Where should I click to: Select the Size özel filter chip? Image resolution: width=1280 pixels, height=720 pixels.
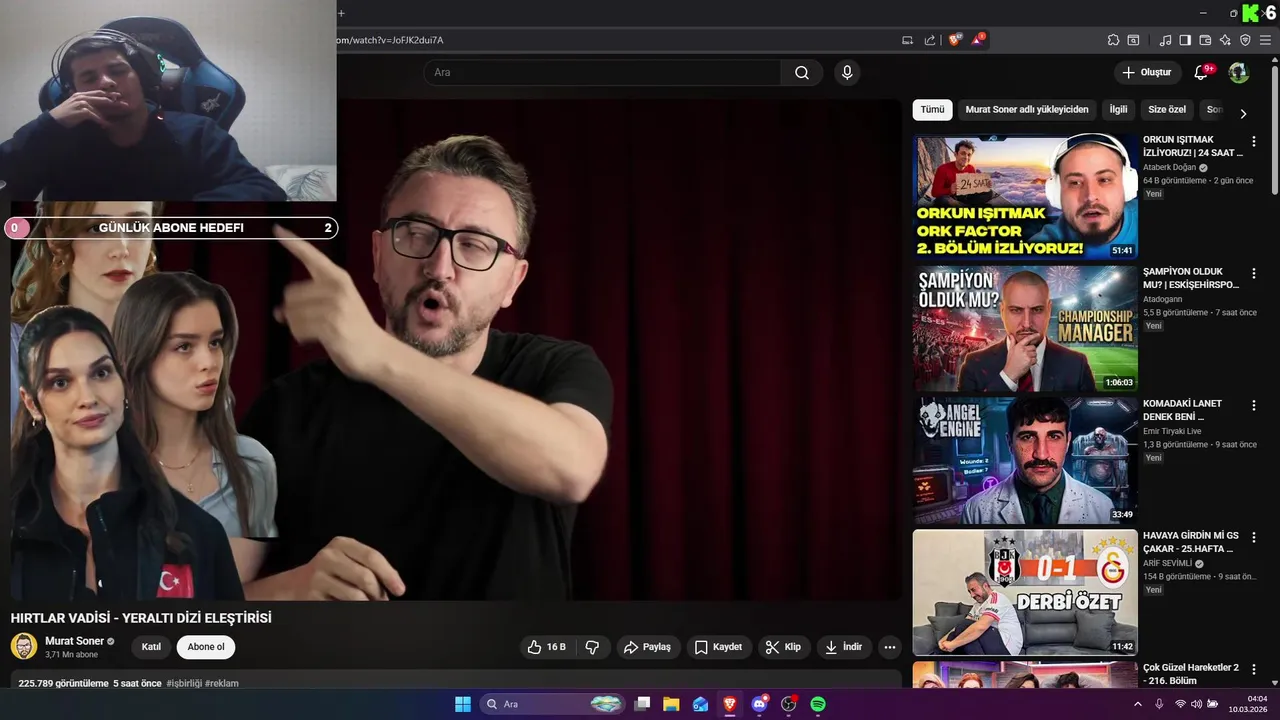1167,110
